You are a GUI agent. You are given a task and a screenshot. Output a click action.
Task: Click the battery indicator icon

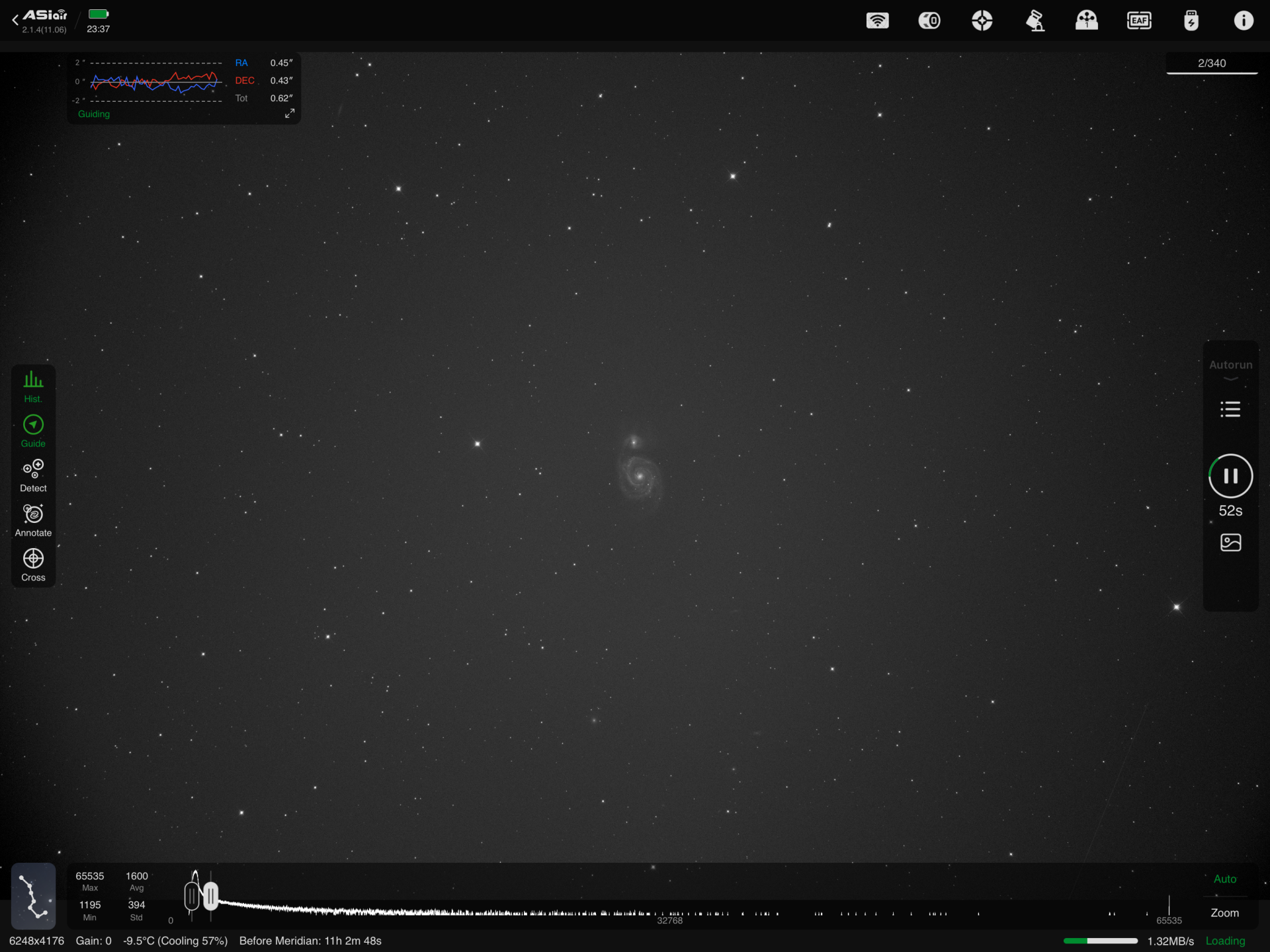99,14
